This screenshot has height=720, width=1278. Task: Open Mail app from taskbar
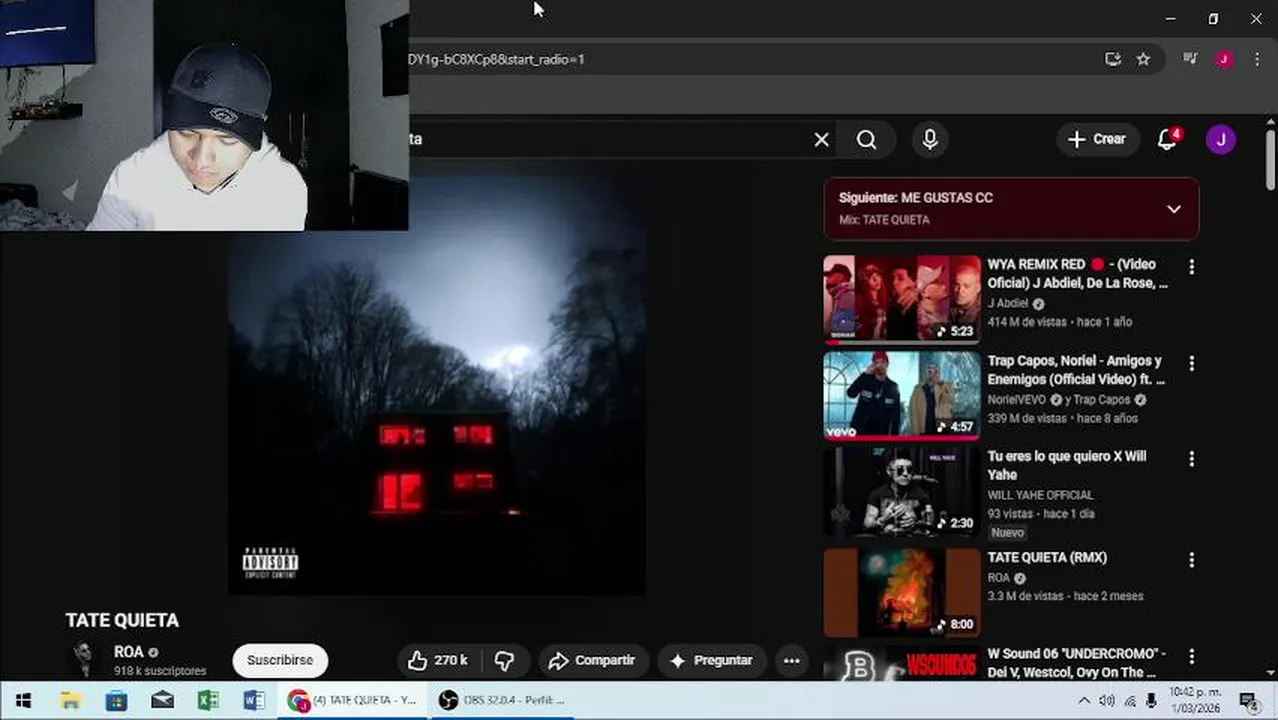162,700
